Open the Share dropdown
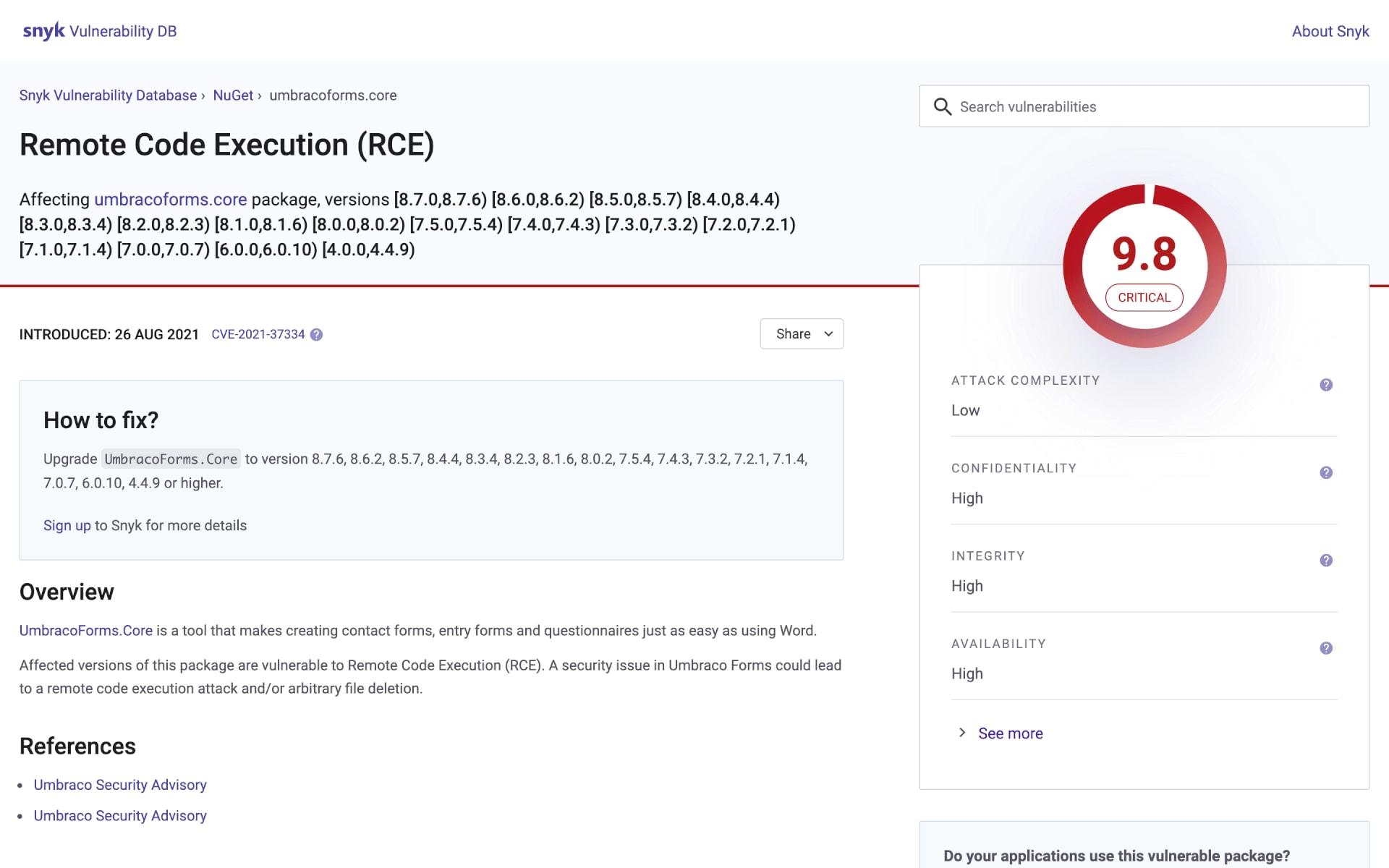Viewport: 1389px width, 868px height. [x=802, y=333]
